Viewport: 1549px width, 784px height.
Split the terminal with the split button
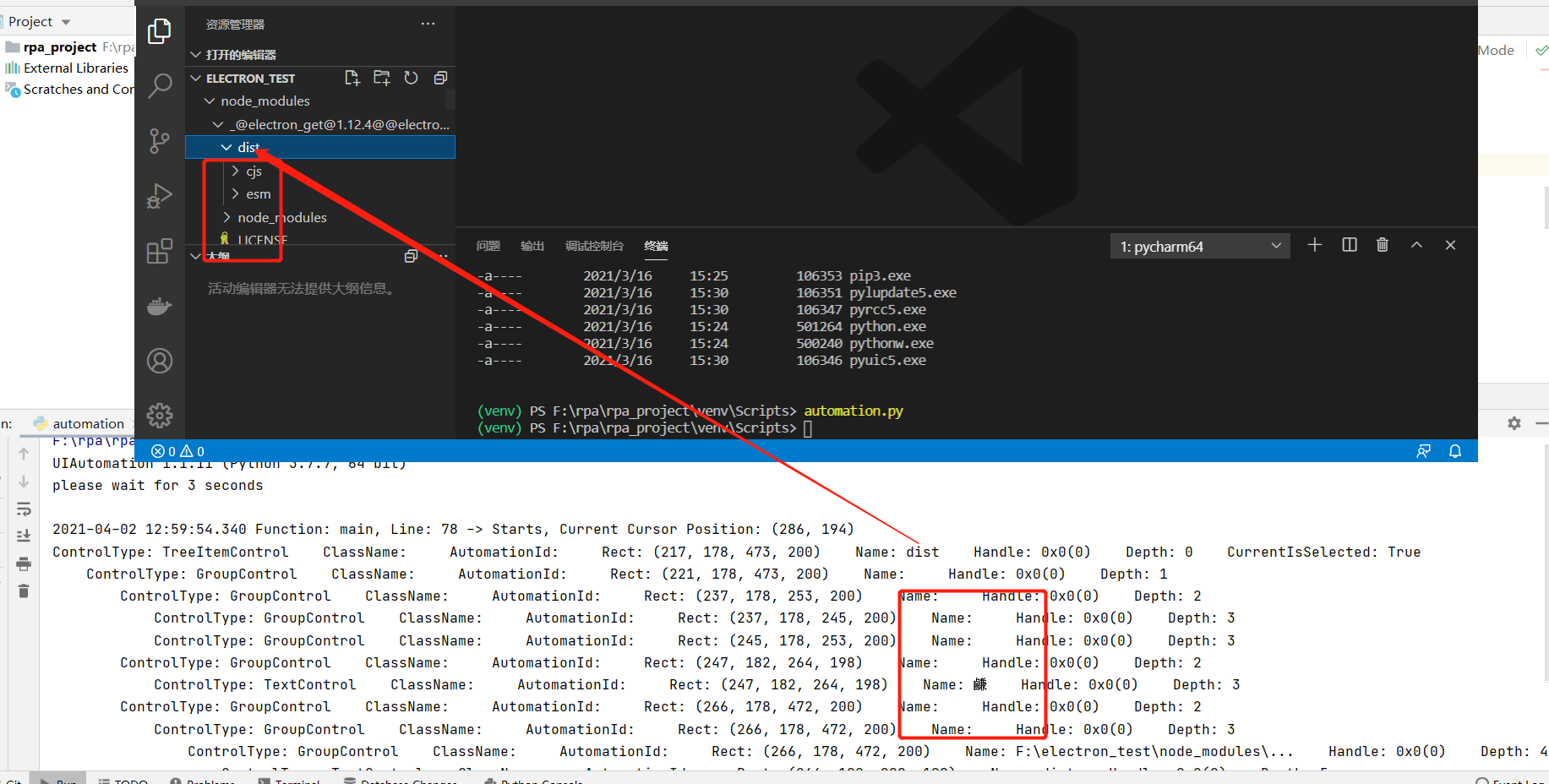pos(1349,245)
